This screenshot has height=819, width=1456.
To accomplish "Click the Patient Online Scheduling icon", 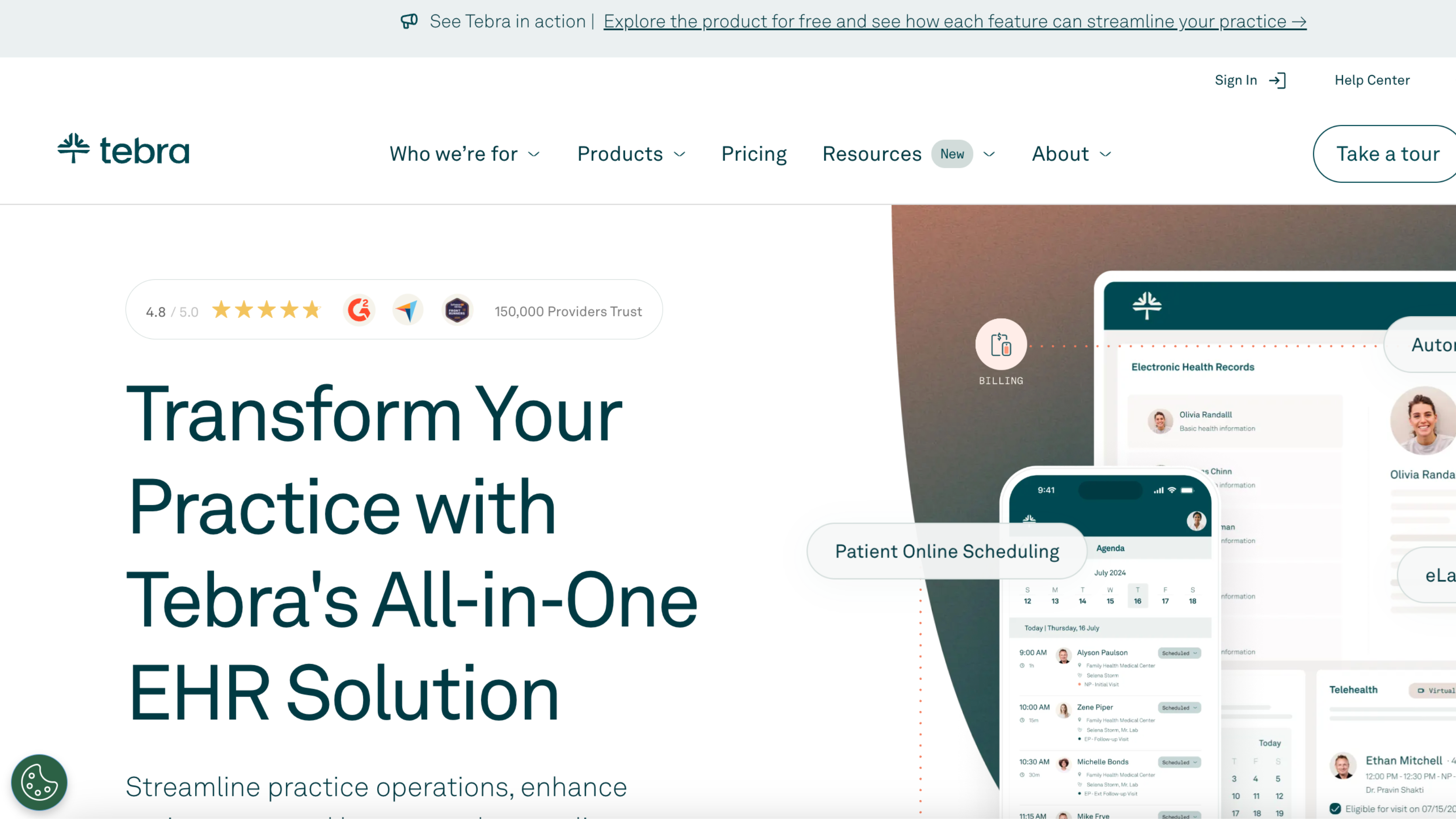I will click(947, 551).
